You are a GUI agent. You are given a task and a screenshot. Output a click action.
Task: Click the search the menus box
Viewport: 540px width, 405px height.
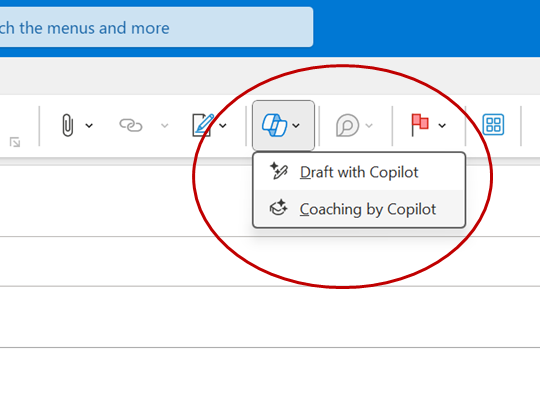point(156,27)
